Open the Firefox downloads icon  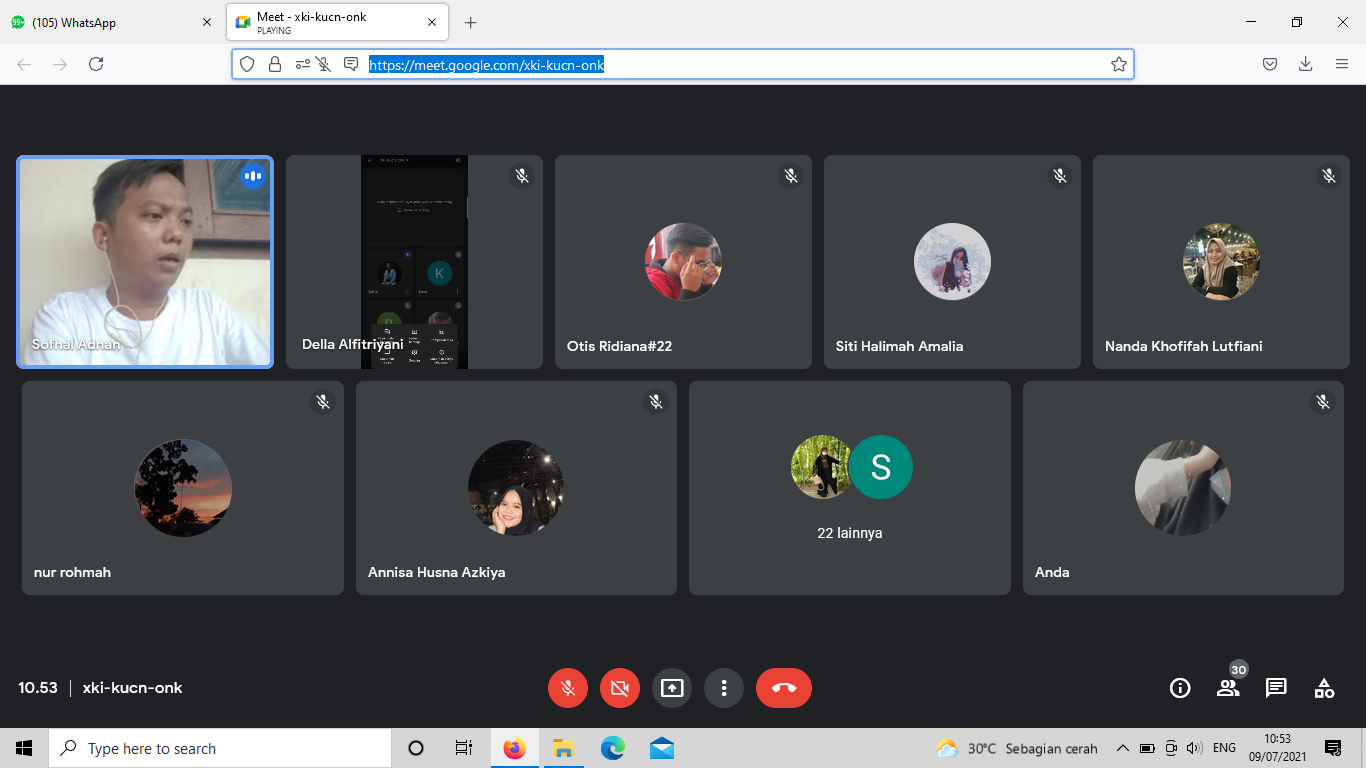(x=1305, y=64)
